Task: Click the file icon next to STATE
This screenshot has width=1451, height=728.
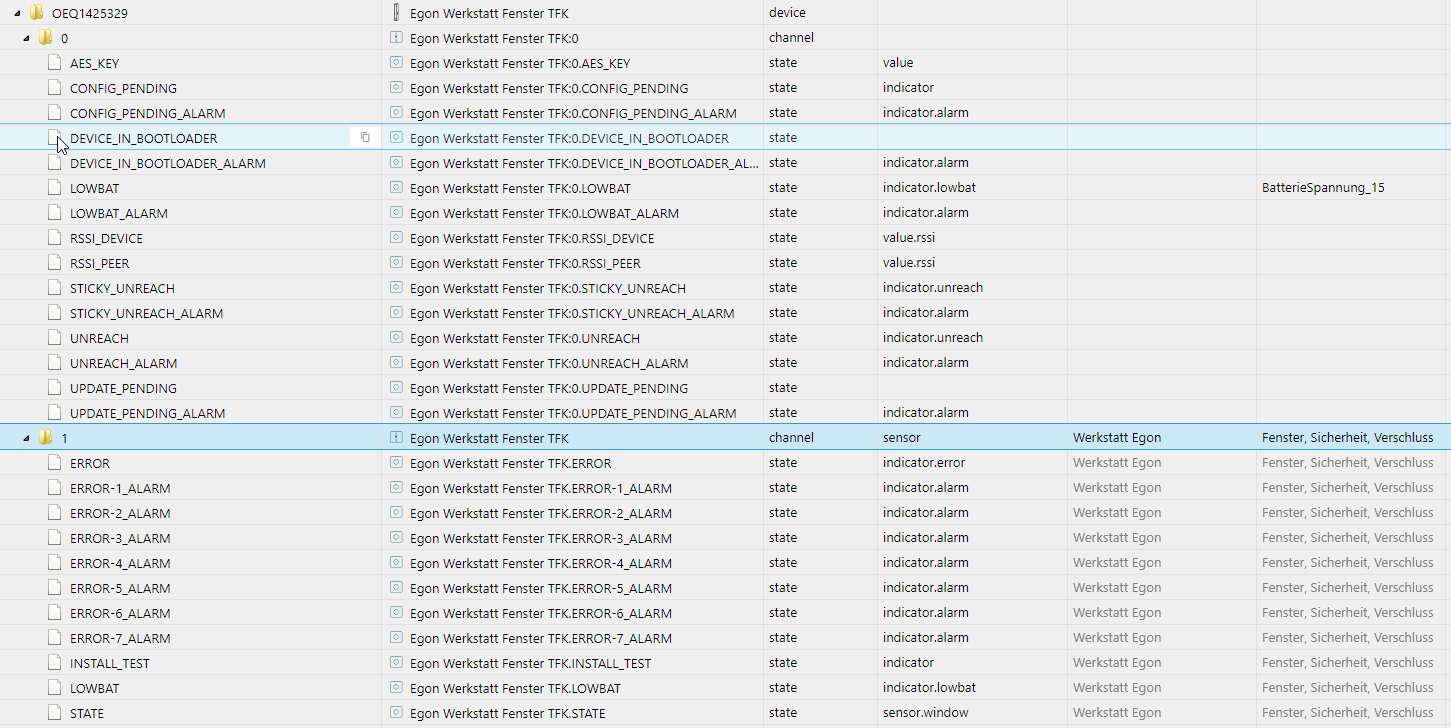Action: pos(55,713)
